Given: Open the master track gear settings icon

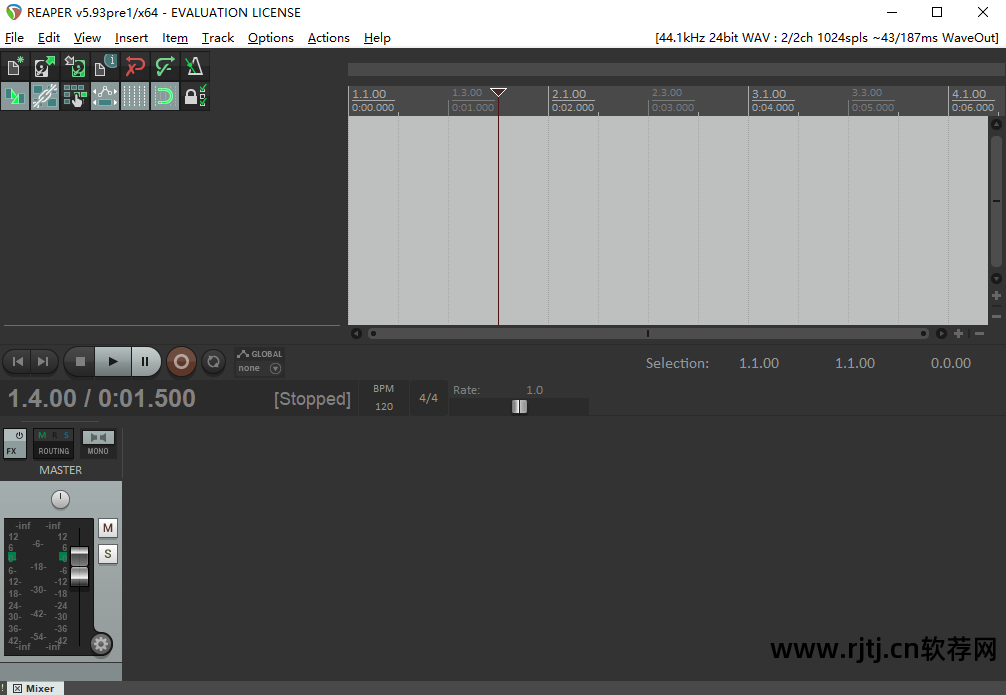Looking at the screenshot, I should click(x=101, y=644).
